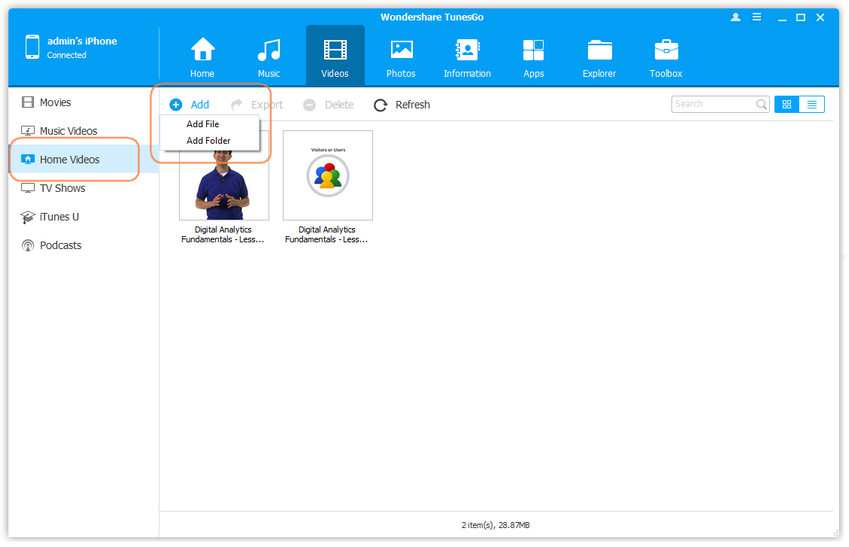Switch to list view
Viewport: 849px width, 547px height.
pyautogui.click(x=812, y=104)
